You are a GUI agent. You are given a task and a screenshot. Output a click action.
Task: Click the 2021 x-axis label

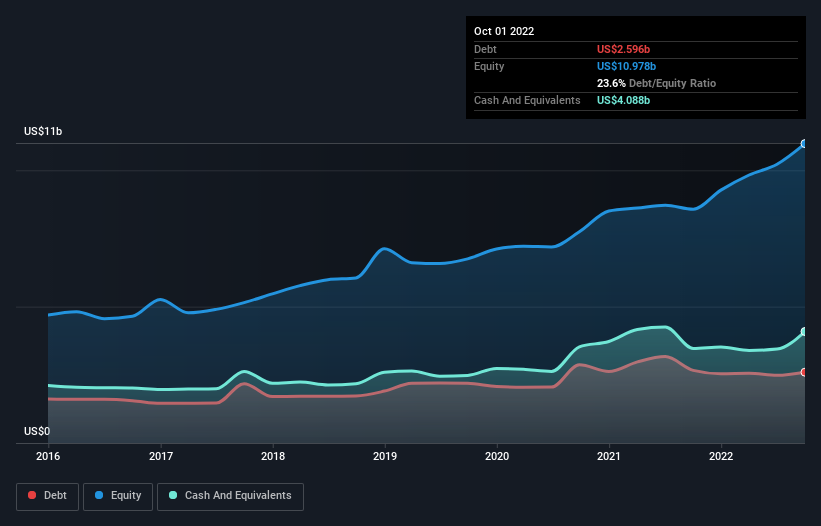point(609,456)
